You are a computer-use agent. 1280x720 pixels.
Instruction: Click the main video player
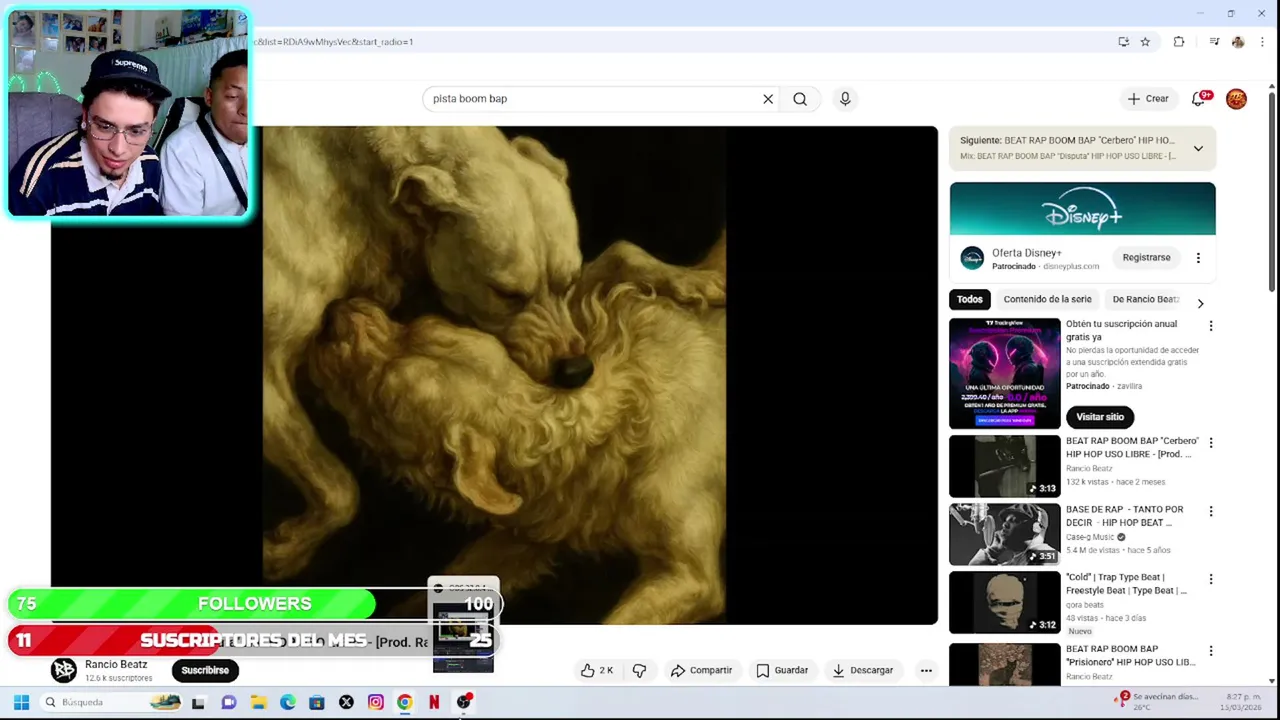[x=494, y=375]
